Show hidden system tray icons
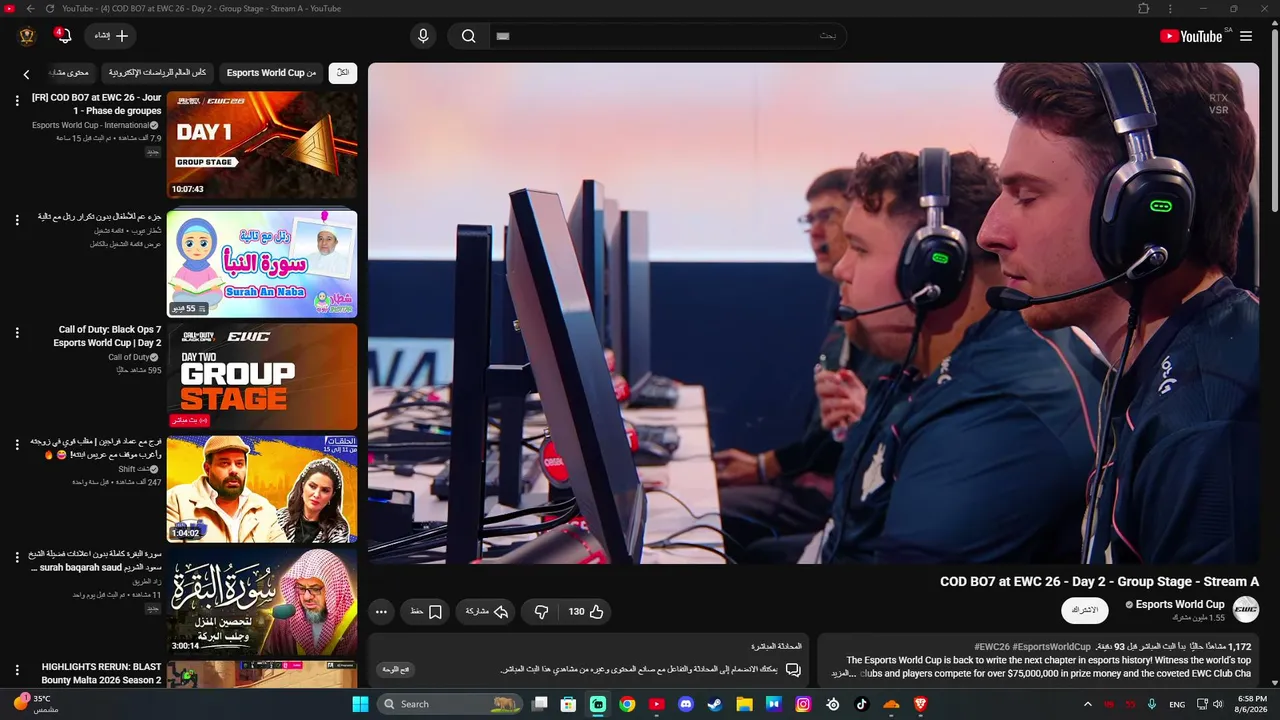This screenshot has width=1280, height=720. pos(1088,704)
